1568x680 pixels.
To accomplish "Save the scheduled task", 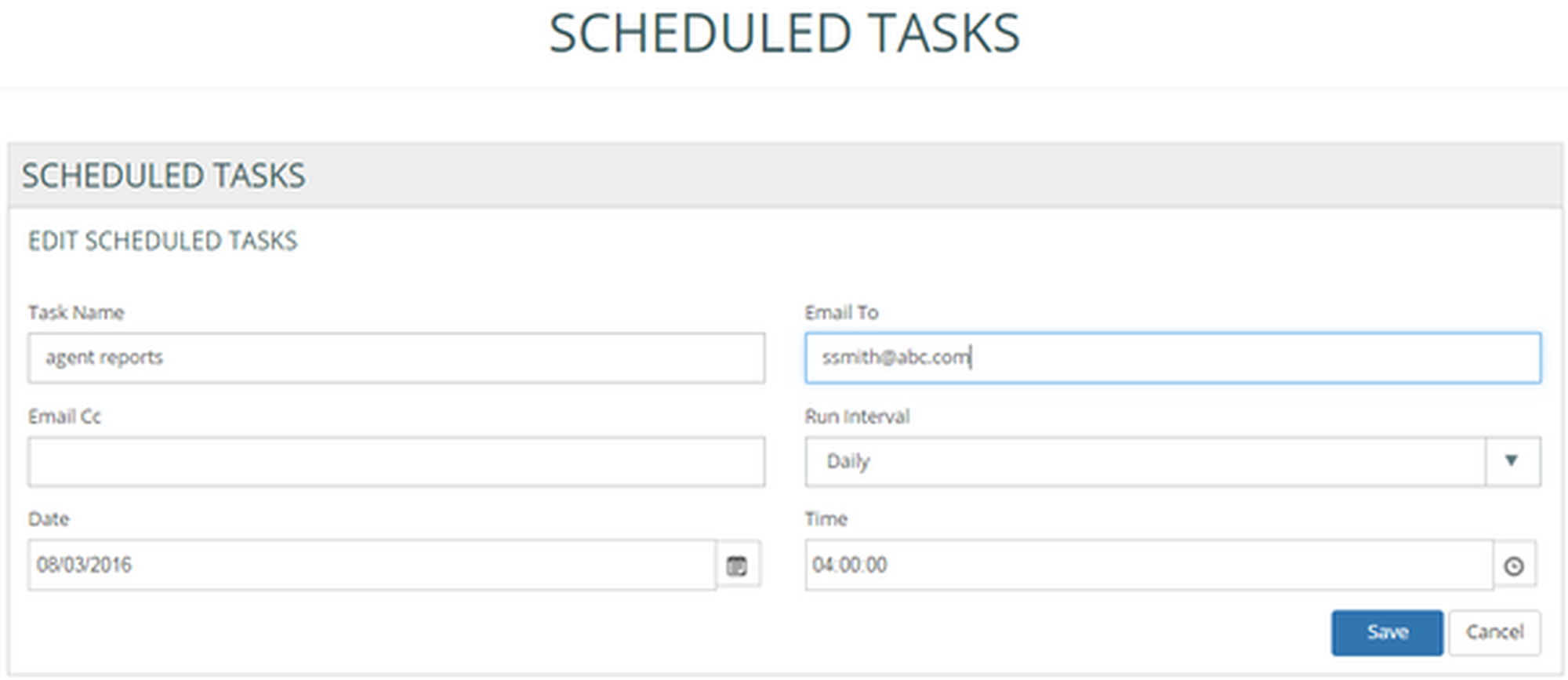I will pyautogui.click(x=1386, y=632).
